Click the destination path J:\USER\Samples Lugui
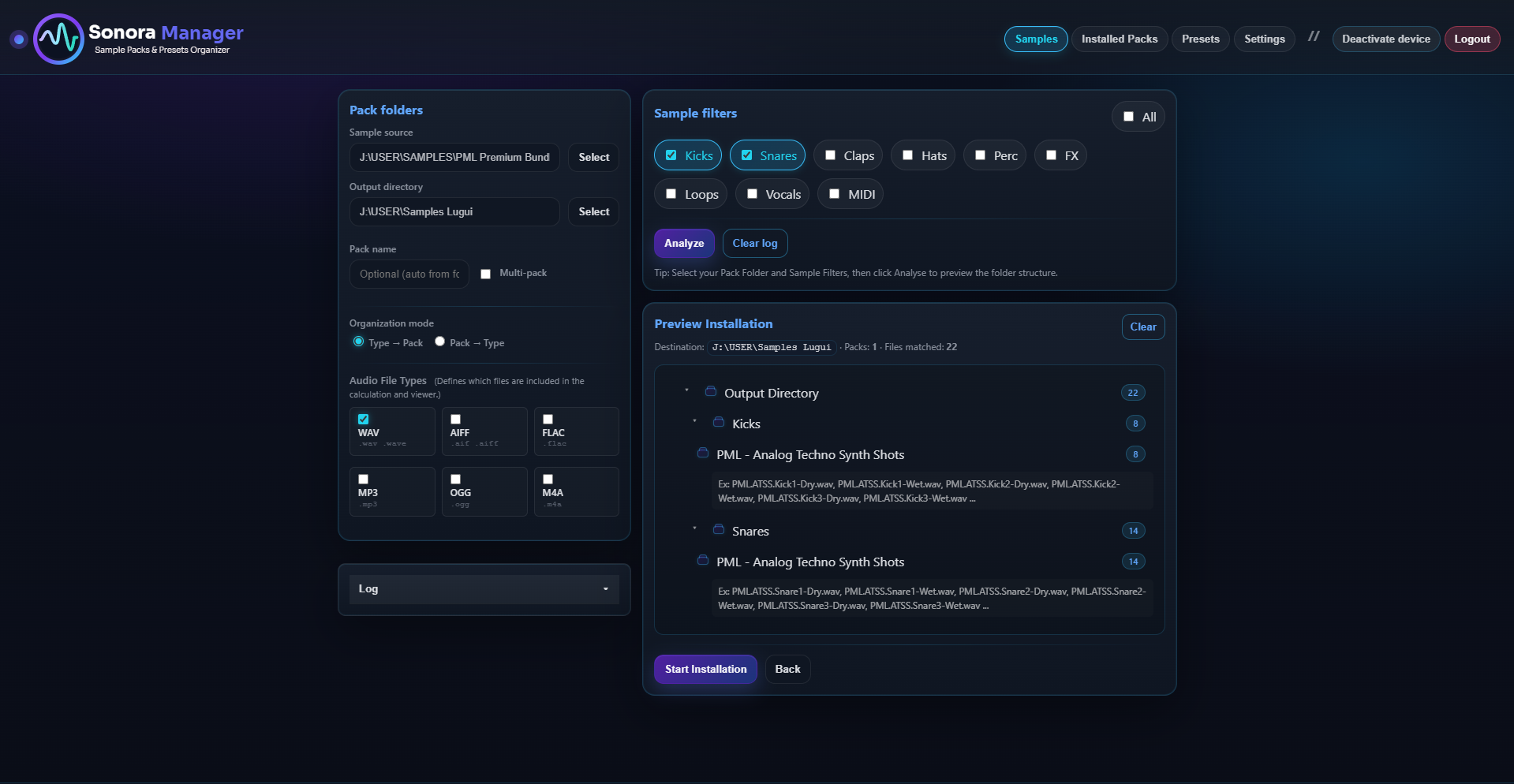The image size is (1514, 784). pyautogui.click(x=772, y=347)
